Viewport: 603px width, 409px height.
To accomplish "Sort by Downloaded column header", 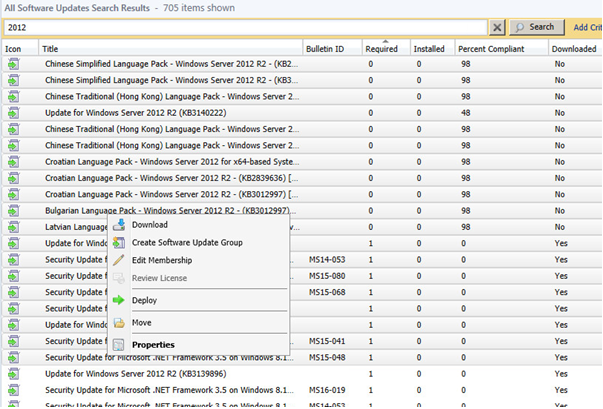I will [574, 49].
